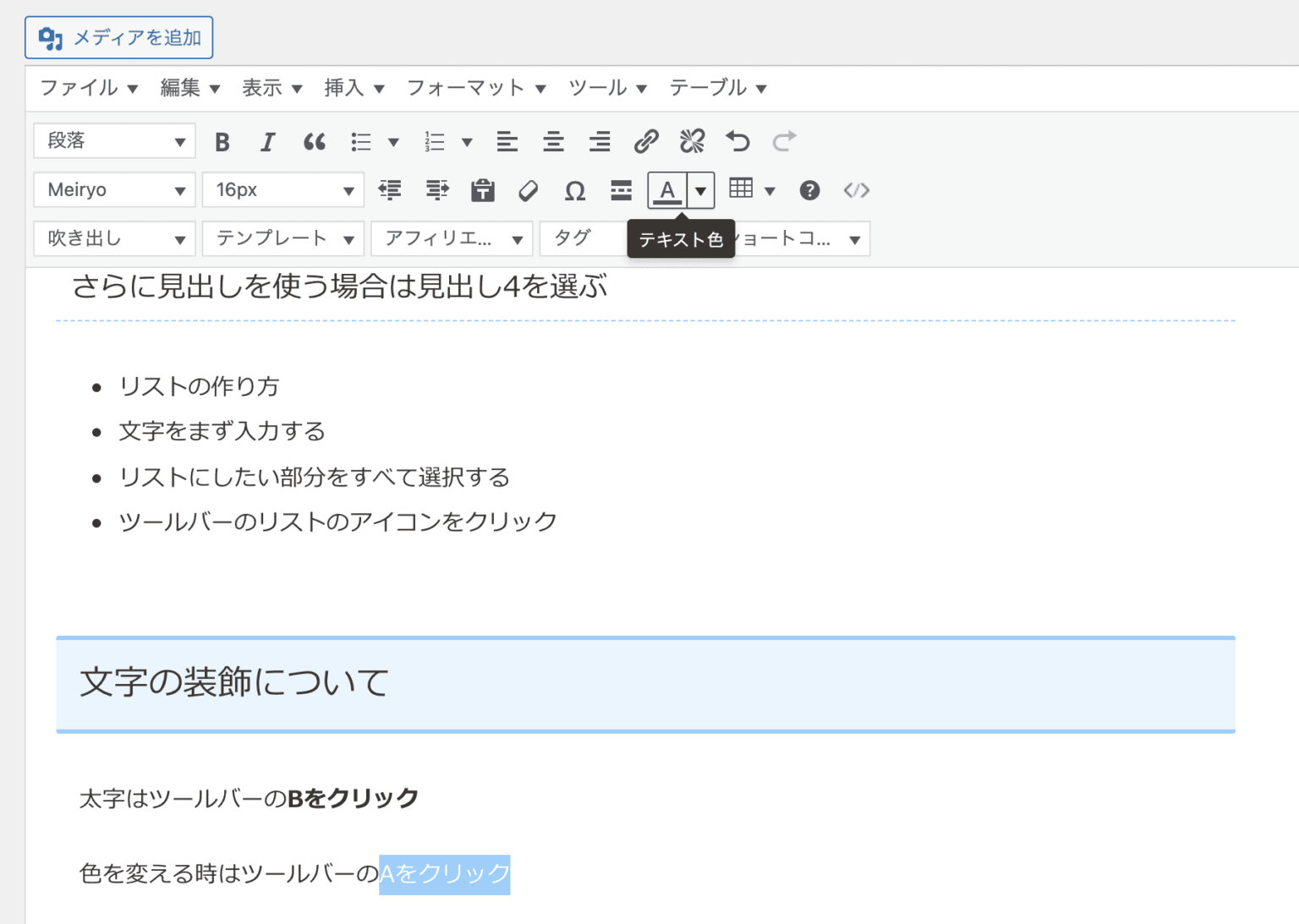Insert a blockquote
The width and height of the screenshot is (1299, 924).
click(x=315, y=141)
